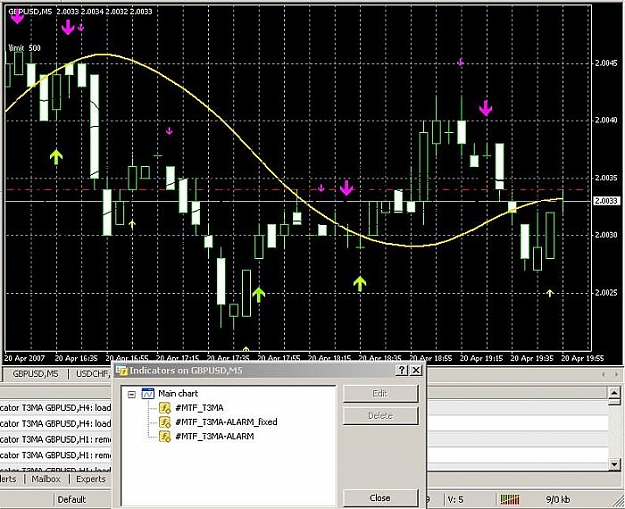
Task: Select the Main chart tree label
Action: pyautogui.click(x=178, y=393)
